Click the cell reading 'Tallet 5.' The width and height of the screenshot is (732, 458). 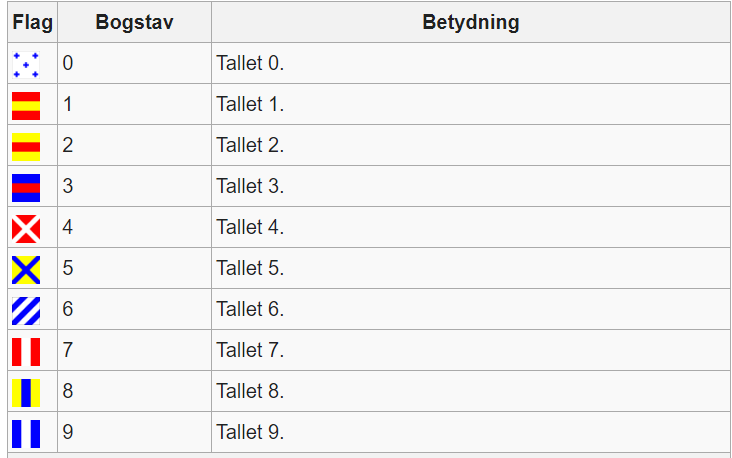(471, 268)
